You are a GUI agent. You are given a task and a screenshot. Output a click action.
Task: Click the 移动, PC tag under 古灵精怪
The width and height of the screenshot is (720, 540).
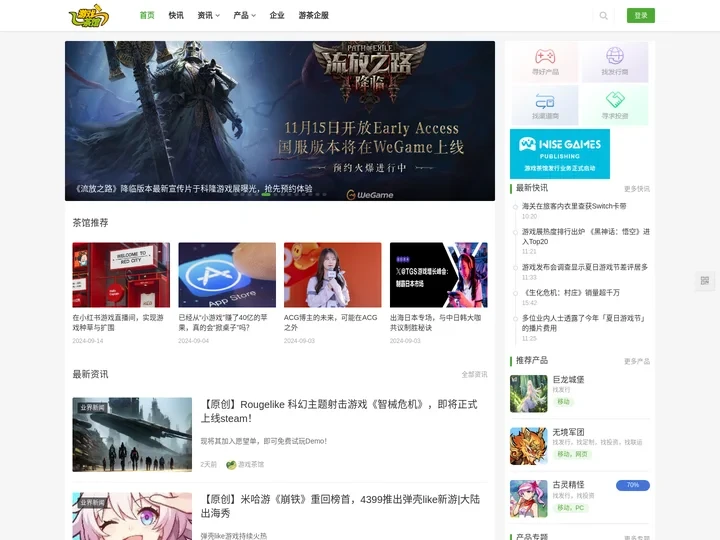tap(570, 508)
